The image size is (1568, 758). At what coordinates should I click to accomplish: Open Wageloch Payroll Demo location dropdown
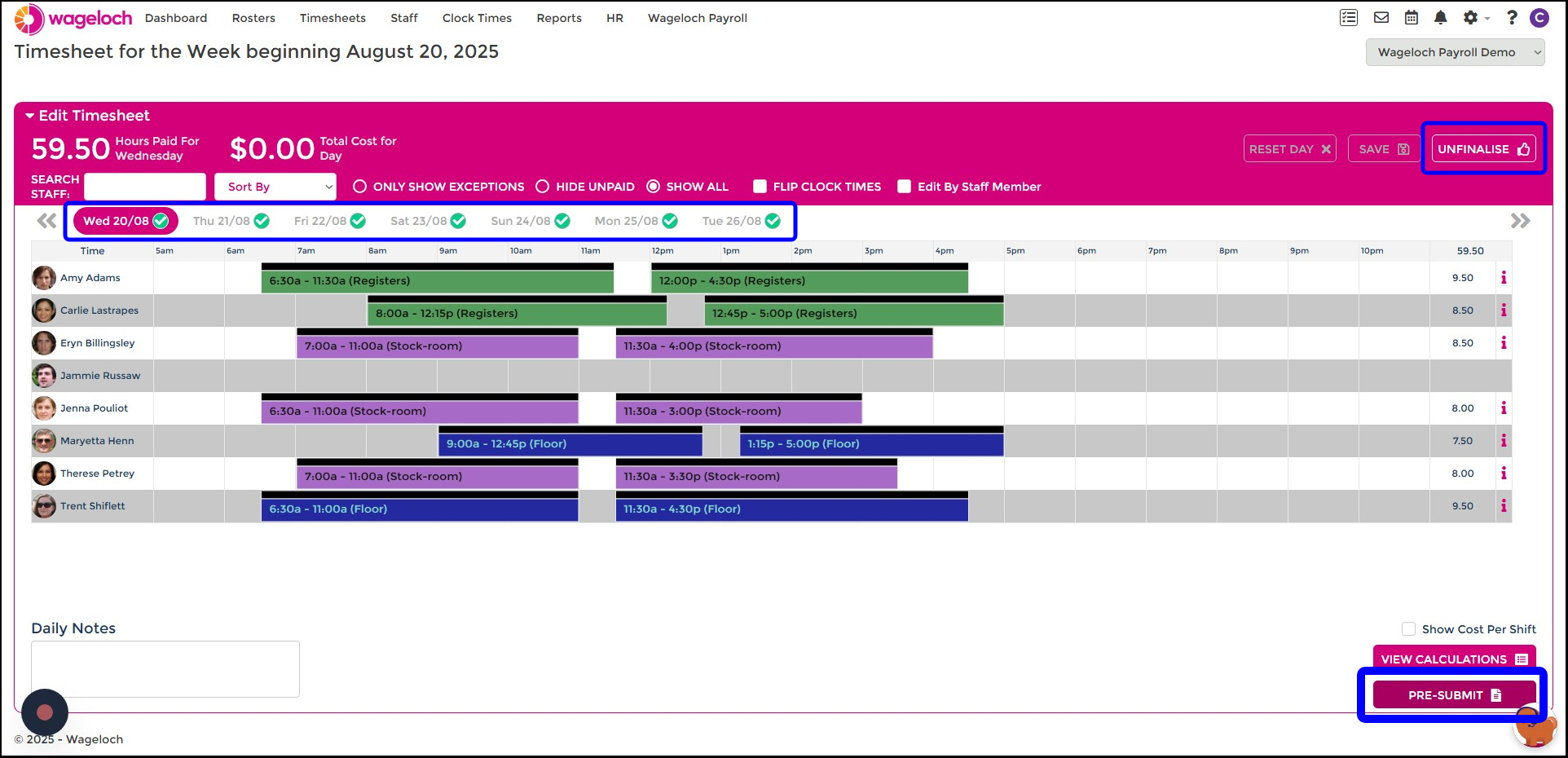click(1455, 52)
